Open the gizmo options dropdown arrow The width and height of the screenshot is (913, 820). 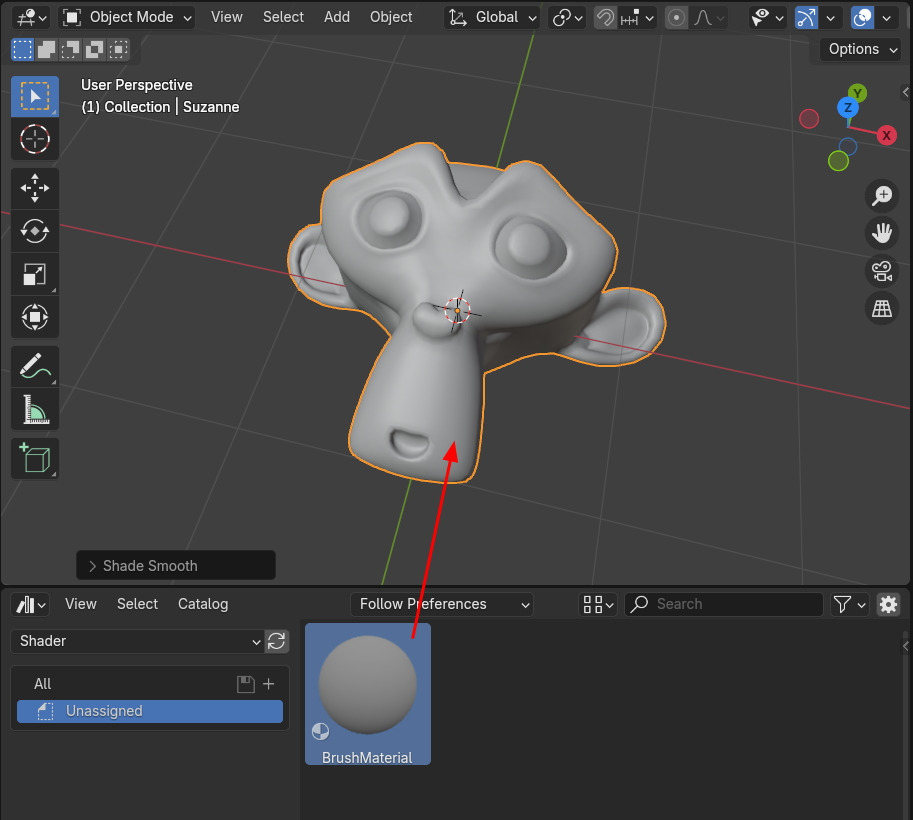[x=830, y=18]
